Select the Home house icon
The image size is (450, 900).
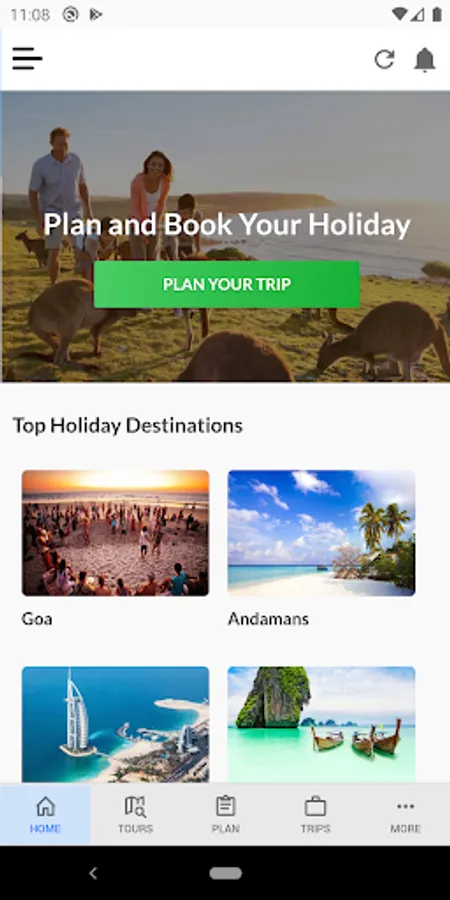click(x=45, y=806)
